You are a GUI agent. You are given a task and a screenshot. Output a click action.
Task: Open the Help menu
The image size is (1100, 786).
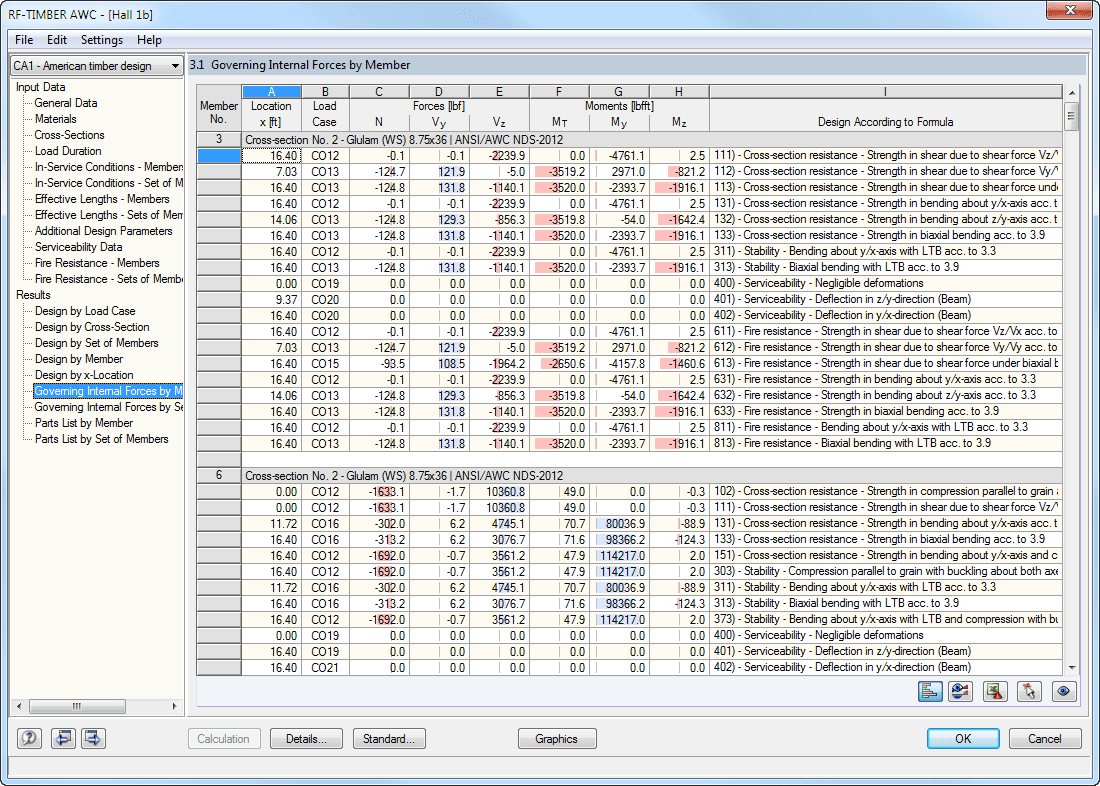click(x=149, y=40)
